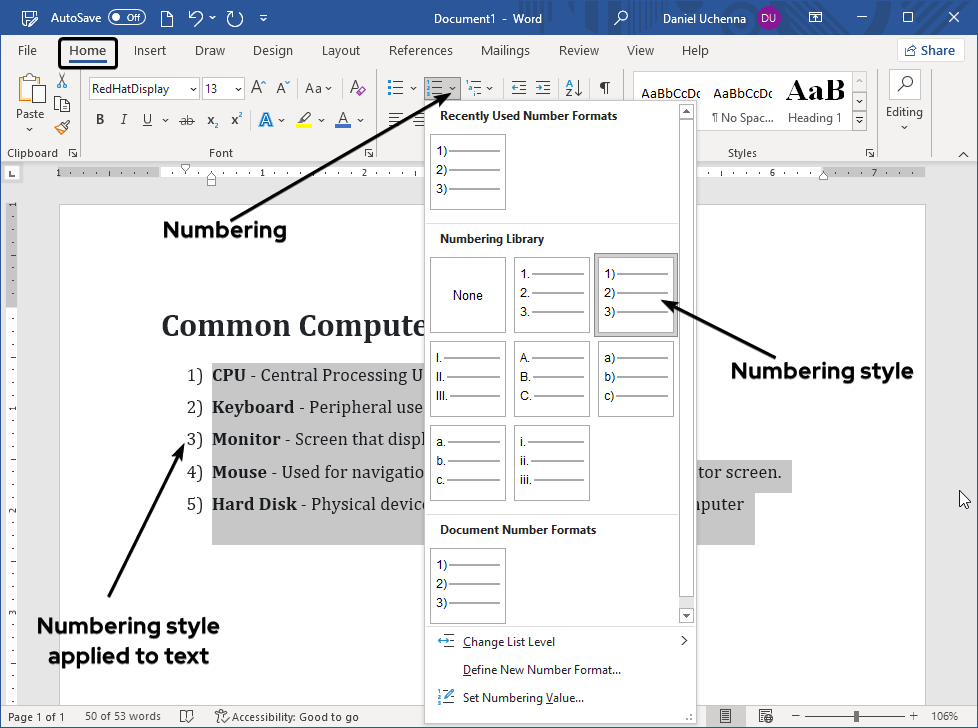Viewport: 978px width, 728px height.
Task: Click the Share button
Action: [x=929, y=51]
